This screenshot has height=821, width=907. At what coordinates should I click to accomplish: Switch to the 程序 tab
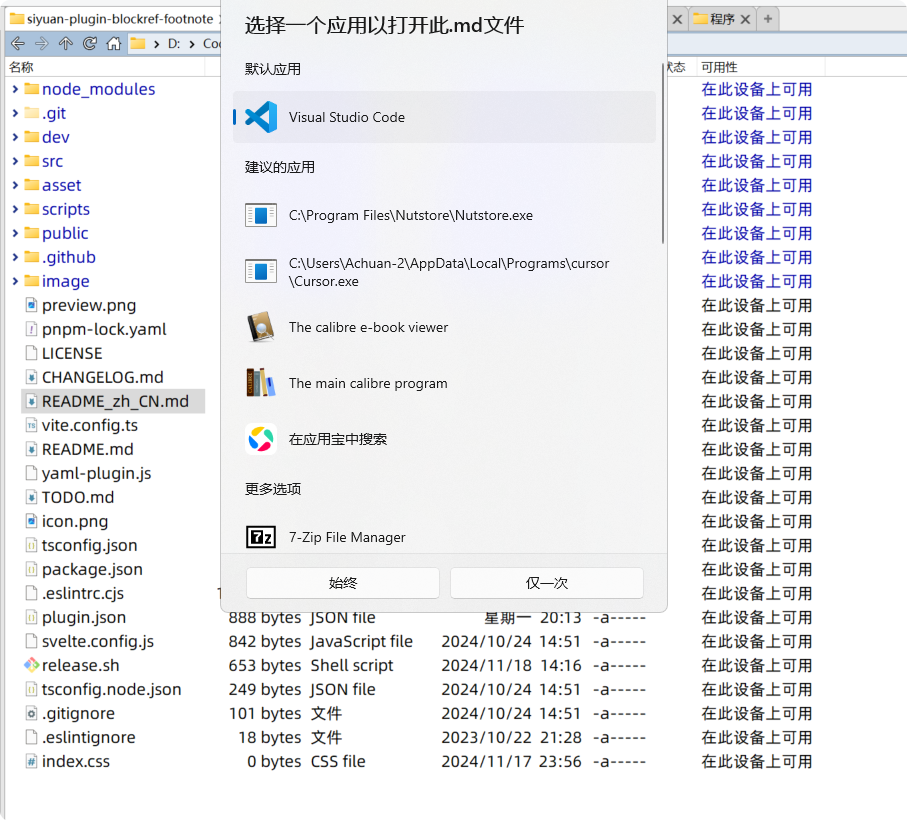(722, 19)
